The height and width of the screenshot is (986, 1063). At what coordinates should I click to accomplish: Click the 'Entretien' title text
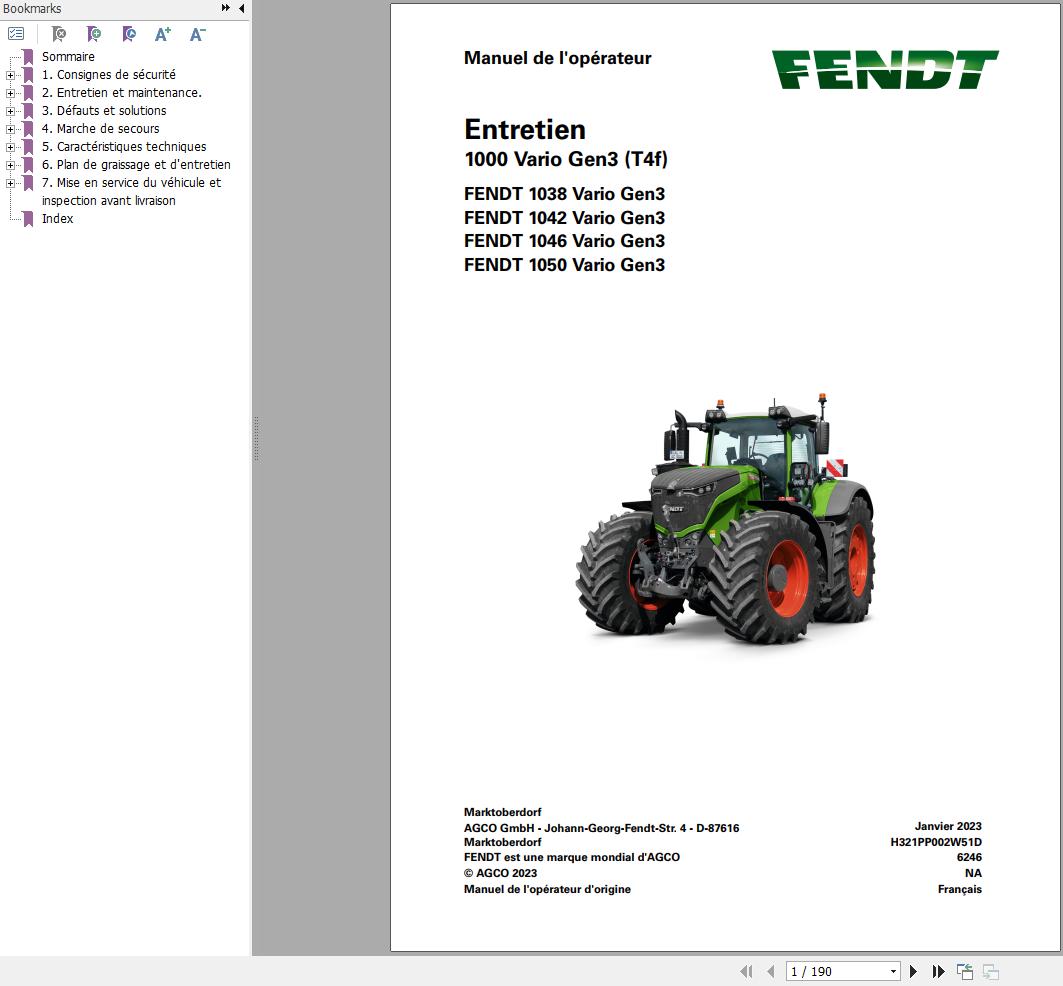[x=525, y=129]
